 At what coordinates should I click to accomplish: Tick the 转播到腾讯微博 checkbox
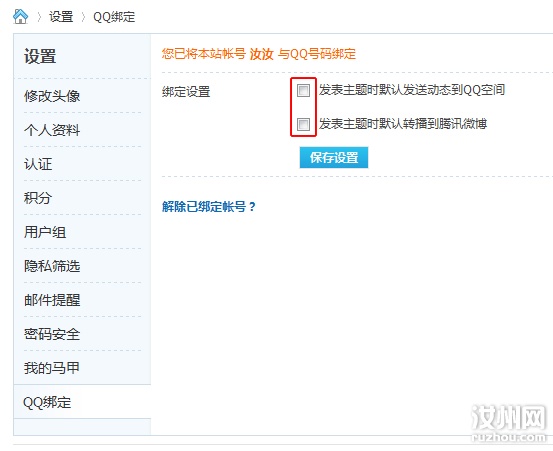pyautogui.click(x=303, y=124)
